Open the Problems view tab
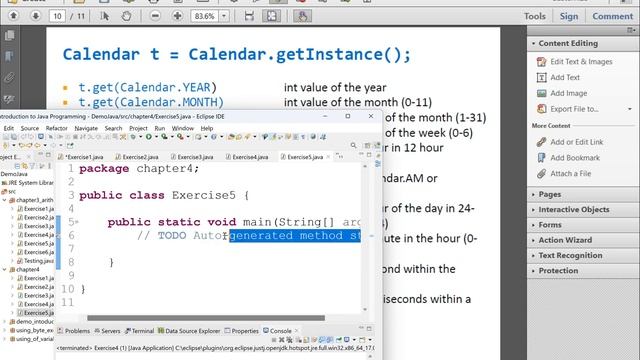This screenshot has width=640, height=360. point(74,331)
